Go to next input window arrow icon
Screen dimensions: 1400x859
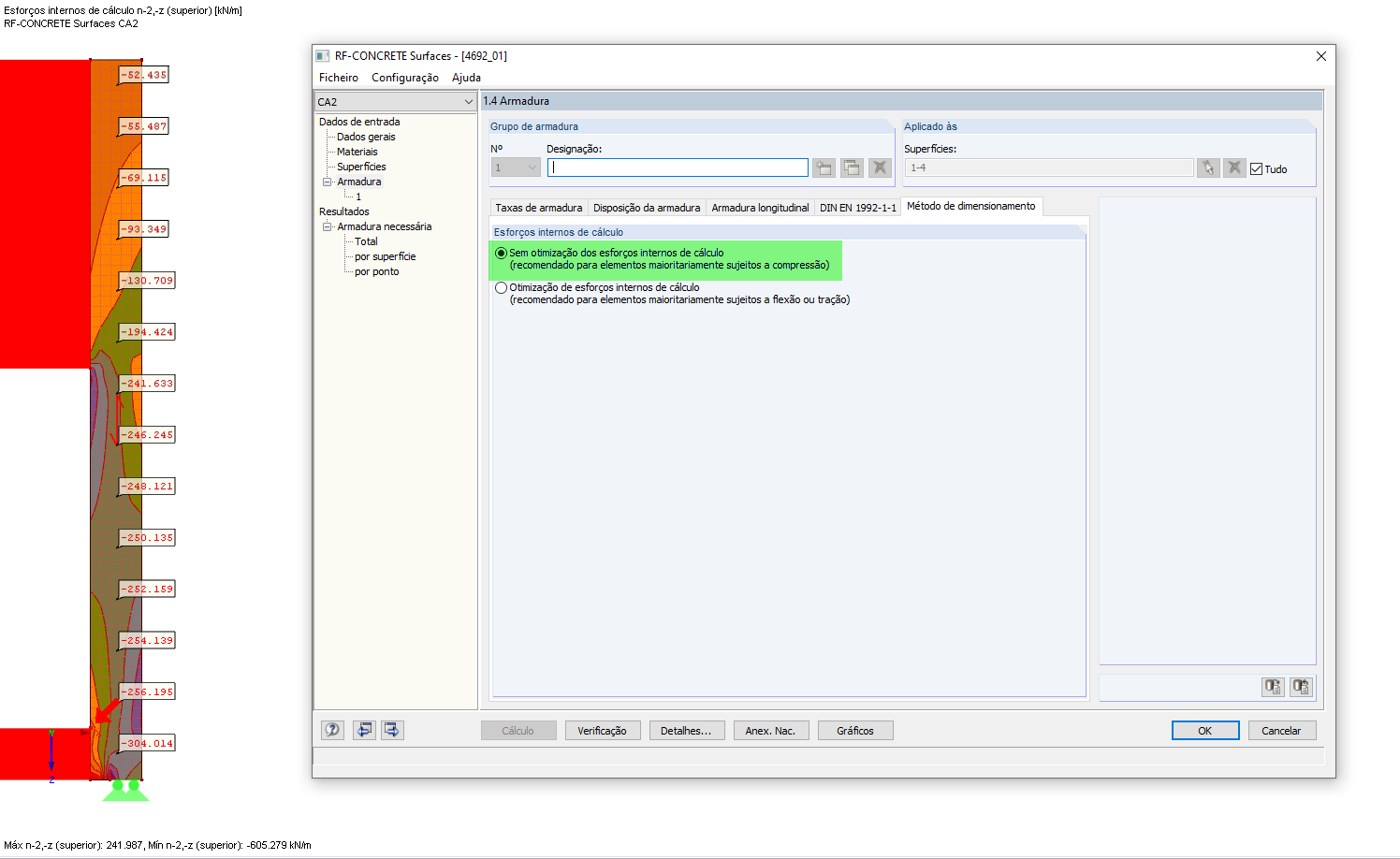coord(392,730)
